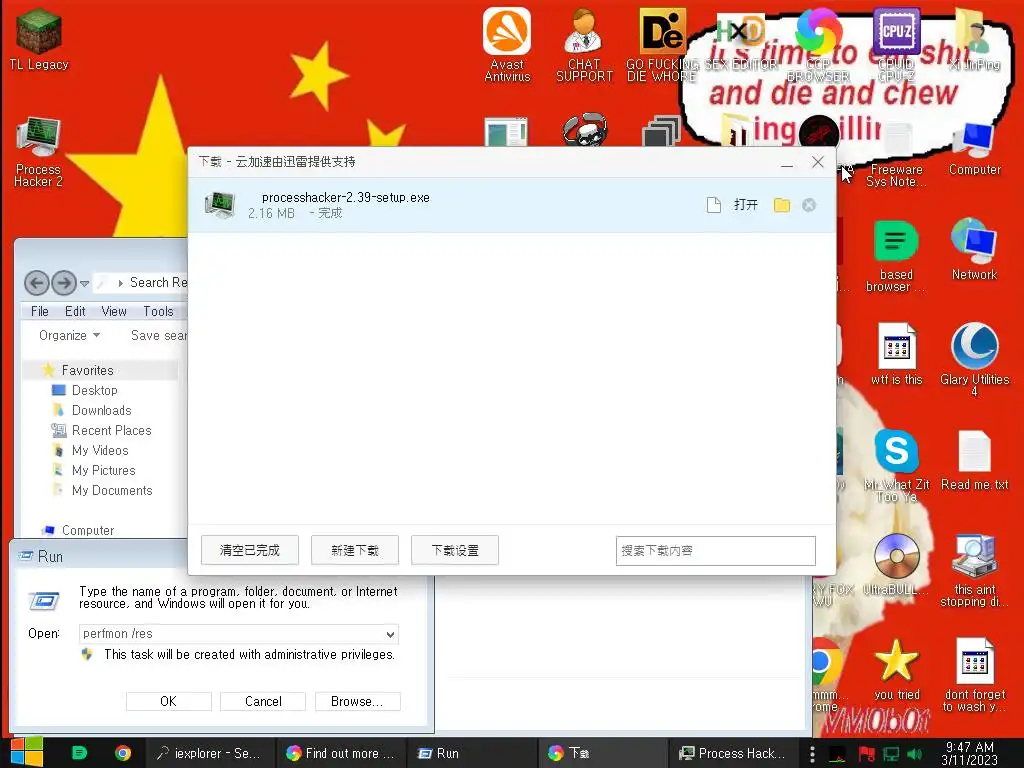Select the Process Hacker 2 desktop icon

[x=39, y=152]
